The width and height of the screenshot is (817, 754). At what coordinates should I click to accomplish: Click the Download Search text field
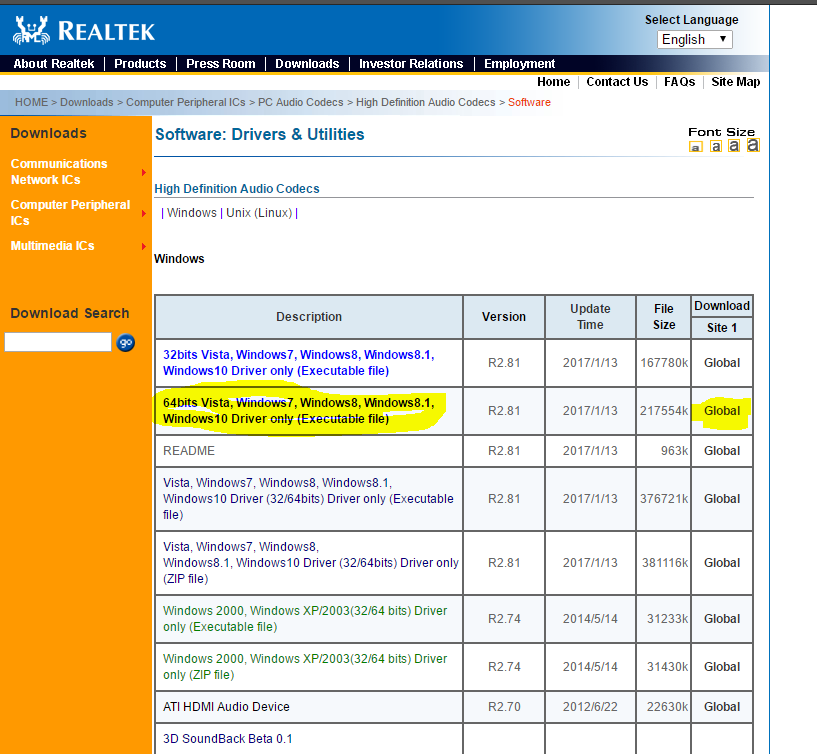58,342
